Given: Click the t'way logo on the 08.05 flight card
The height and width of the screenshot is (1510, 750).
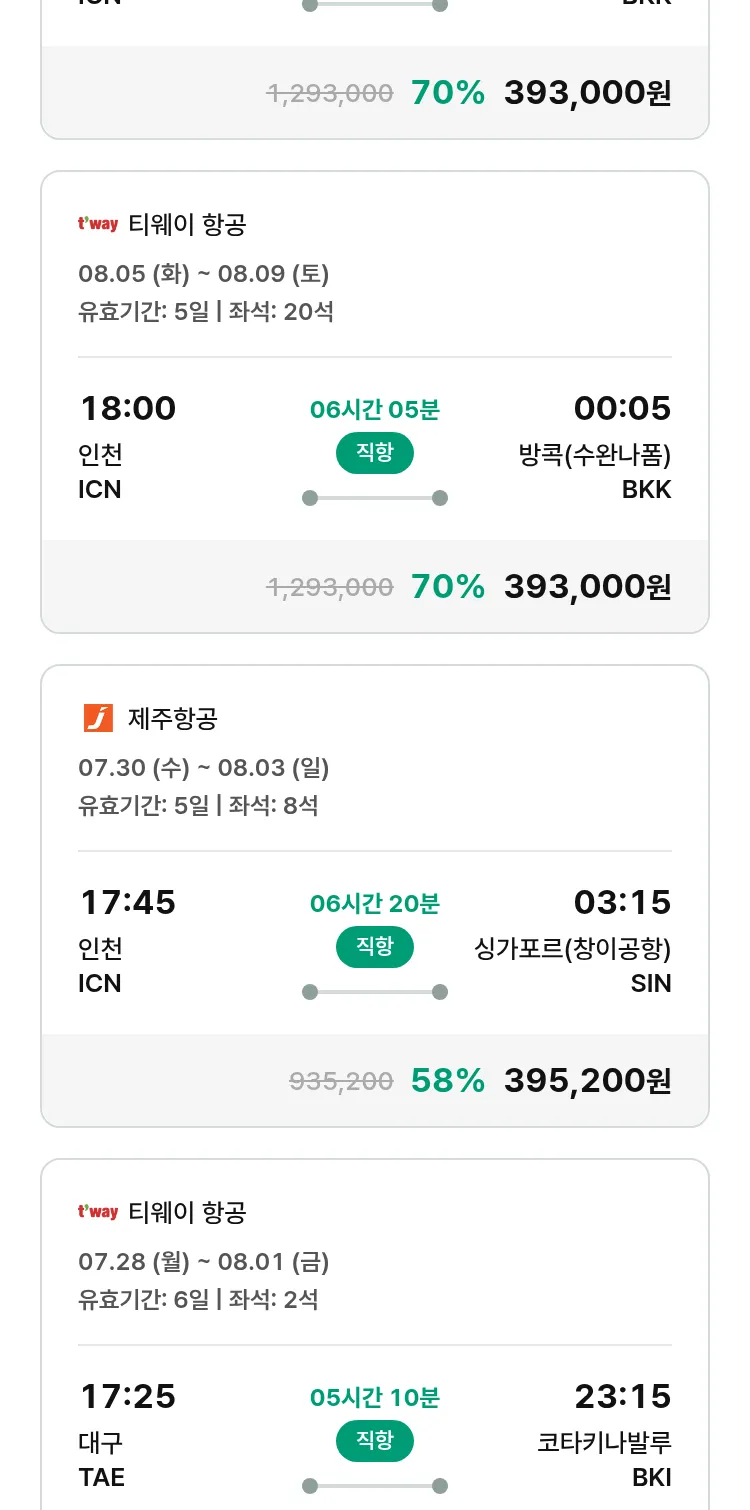Looking at the screenshot, I should tap(98, 225).
